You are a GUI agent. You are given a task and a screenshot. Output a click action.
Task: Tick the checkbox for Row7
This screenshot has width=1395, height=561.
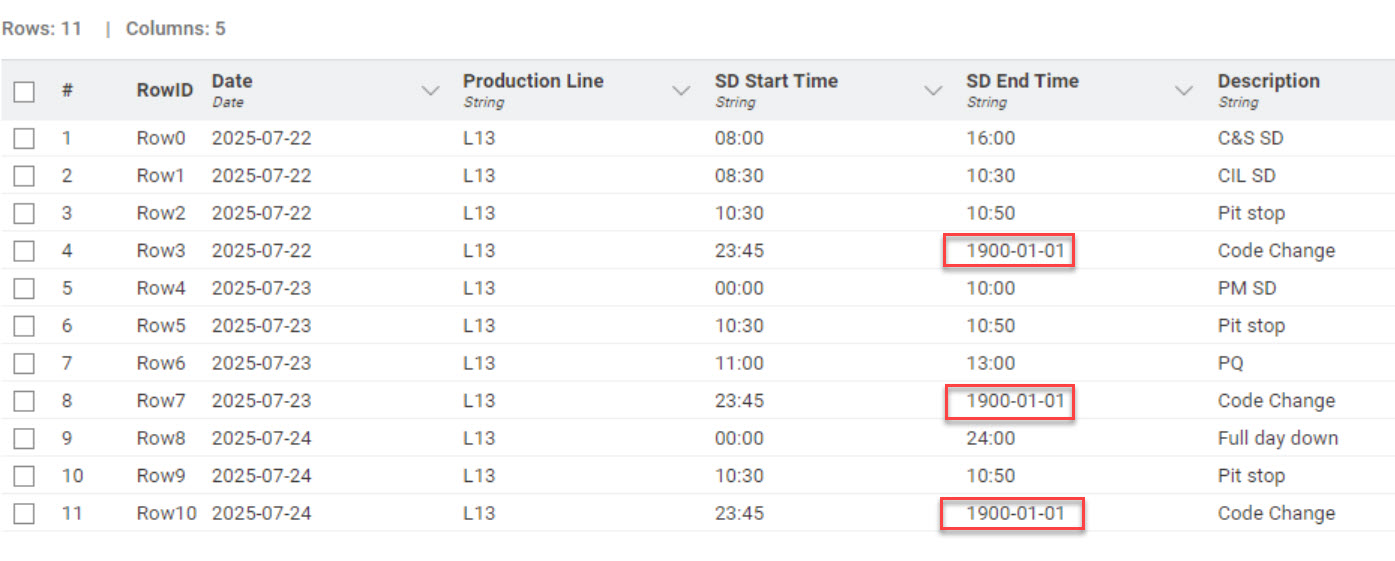(x=24, y=401)
